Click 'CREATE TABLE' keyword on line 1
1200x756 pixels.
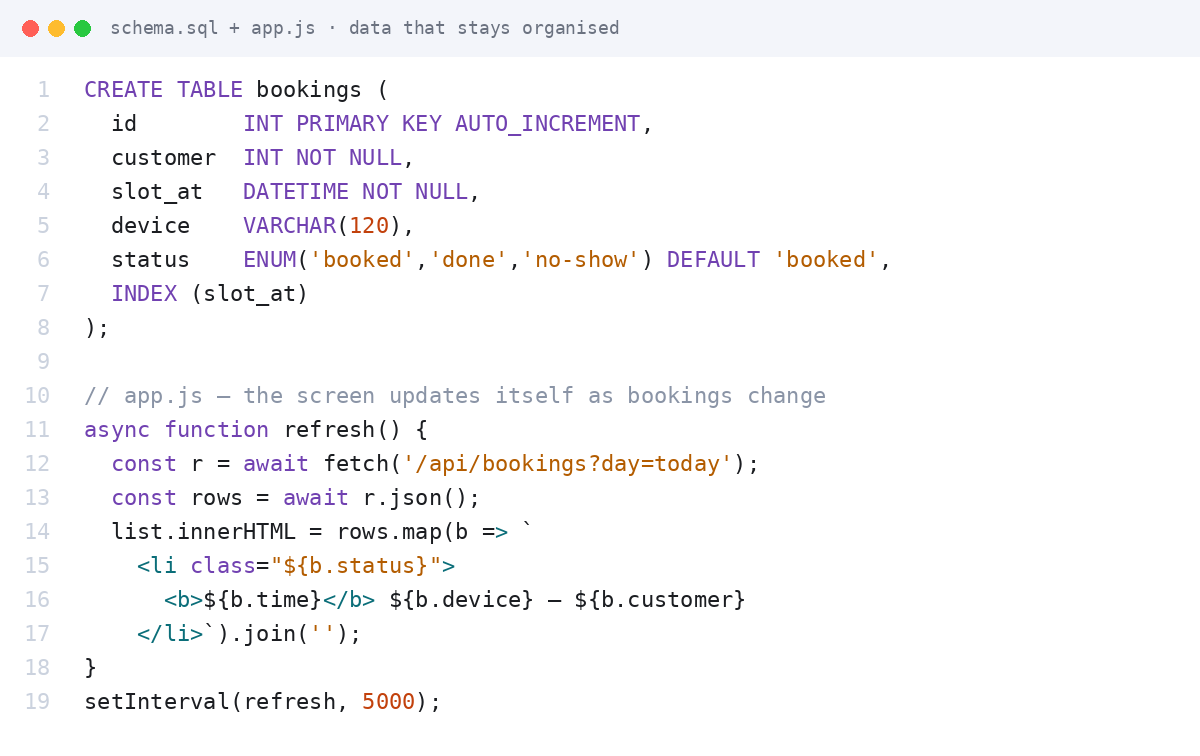point(163,90)
